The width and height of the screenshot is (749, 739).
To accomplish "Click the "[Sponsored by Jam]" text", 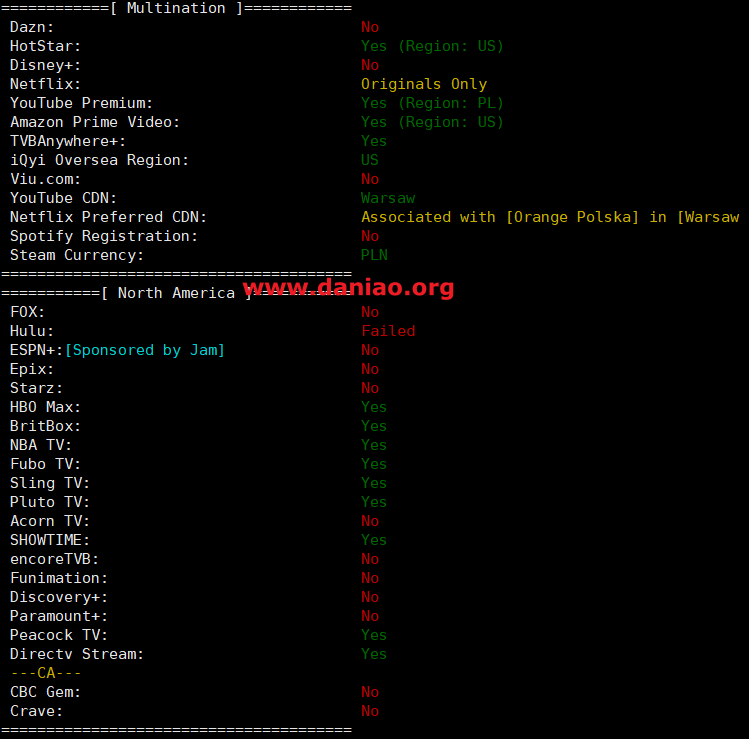I will click(x=145, y=350).
